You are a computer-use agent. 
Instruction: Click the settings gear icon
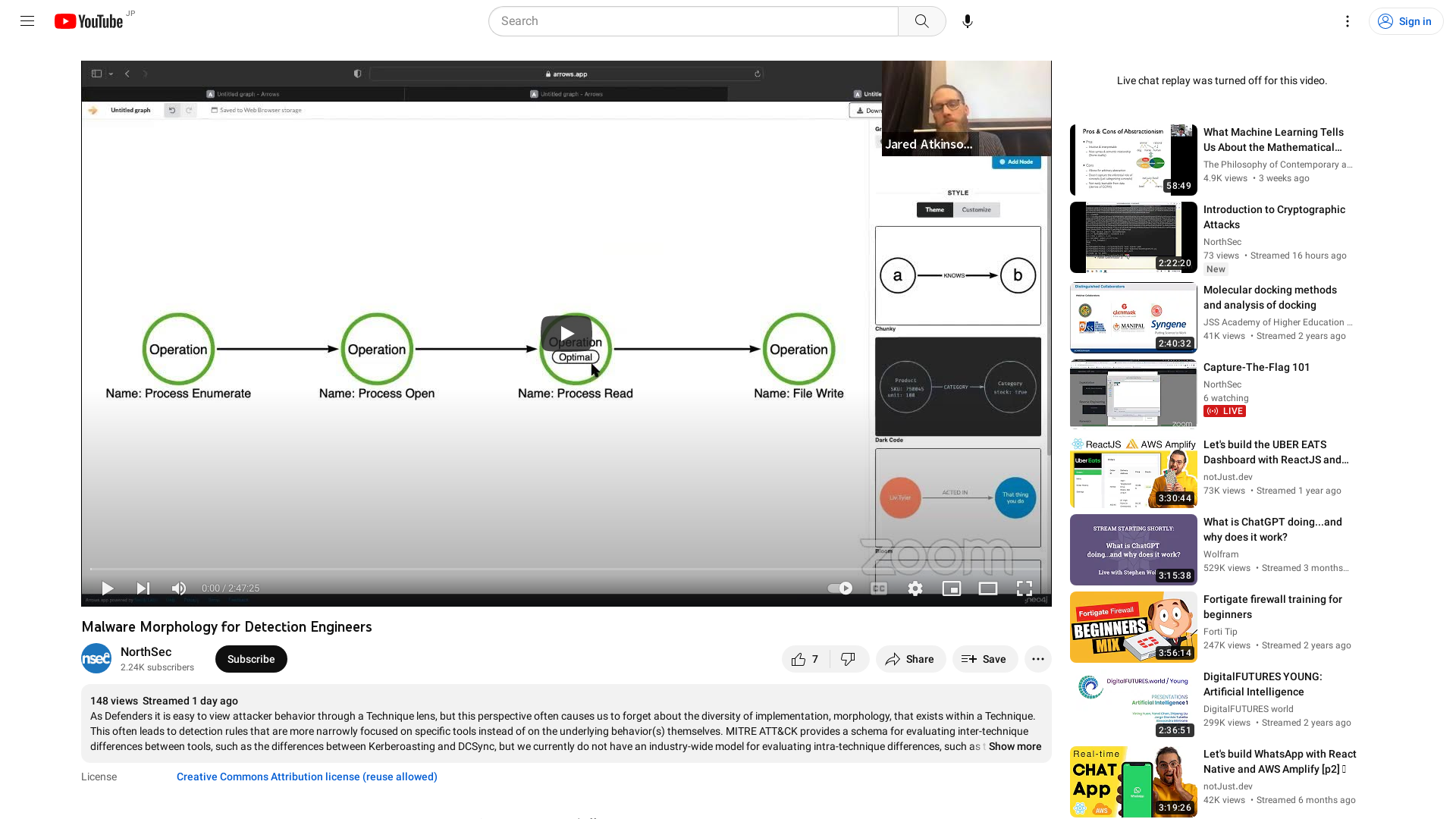click(x=915, y=588)
